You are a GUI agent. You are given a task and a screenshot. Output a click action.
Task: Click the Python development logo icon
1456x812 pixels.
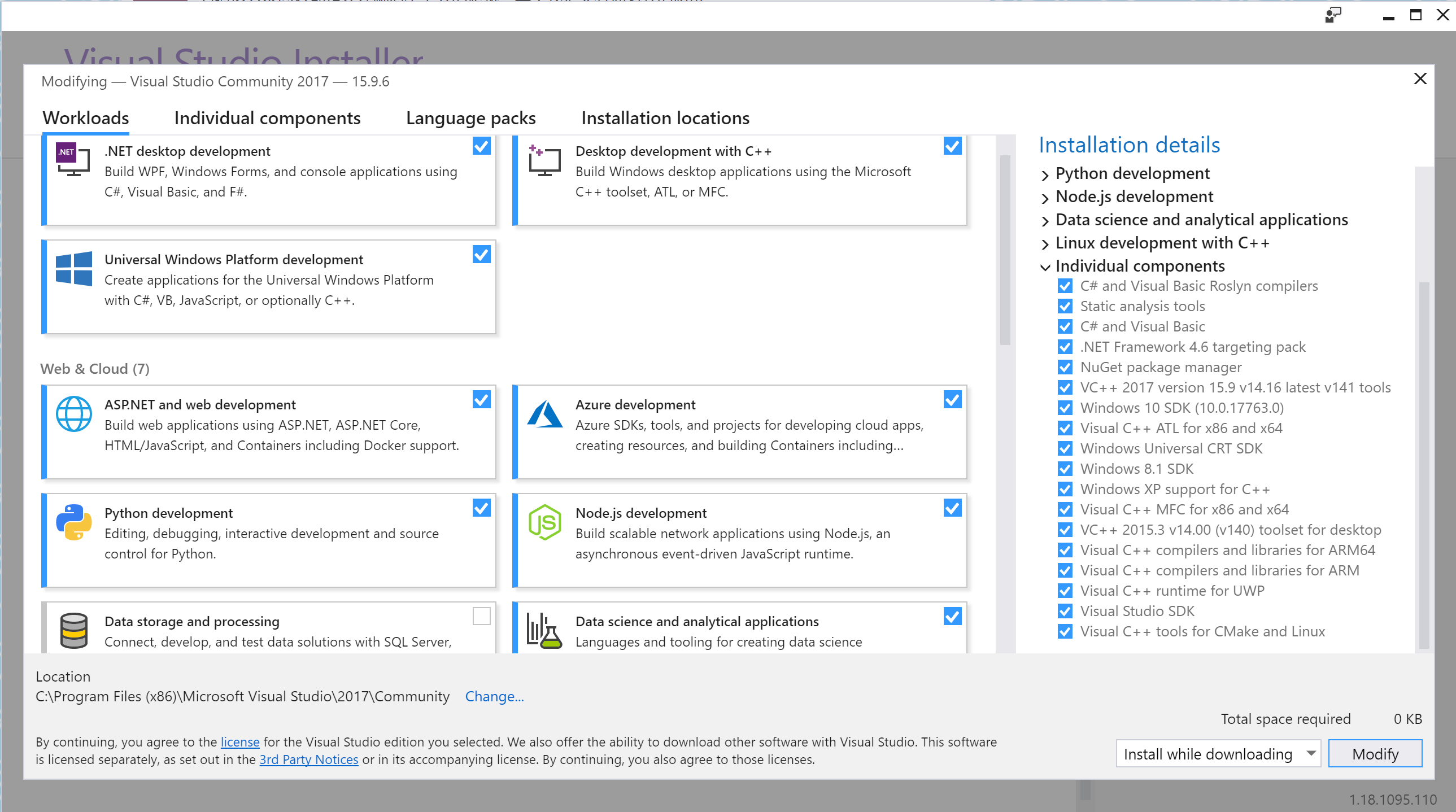tap(73, 522)
